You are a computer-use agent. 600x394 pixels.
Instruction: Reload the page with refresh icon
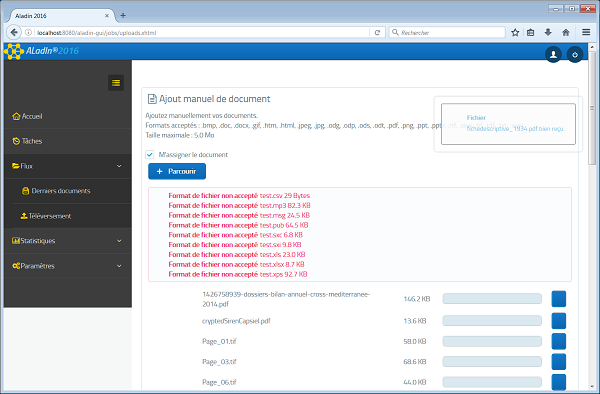coord(377,33)
